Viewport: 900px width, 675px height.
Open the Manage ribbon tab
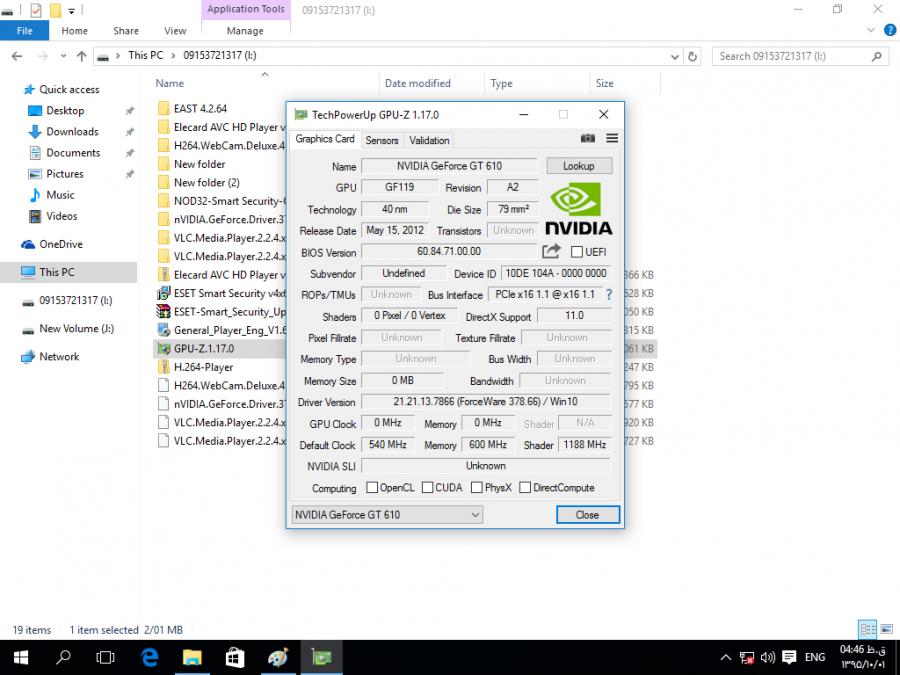(245, 31)
